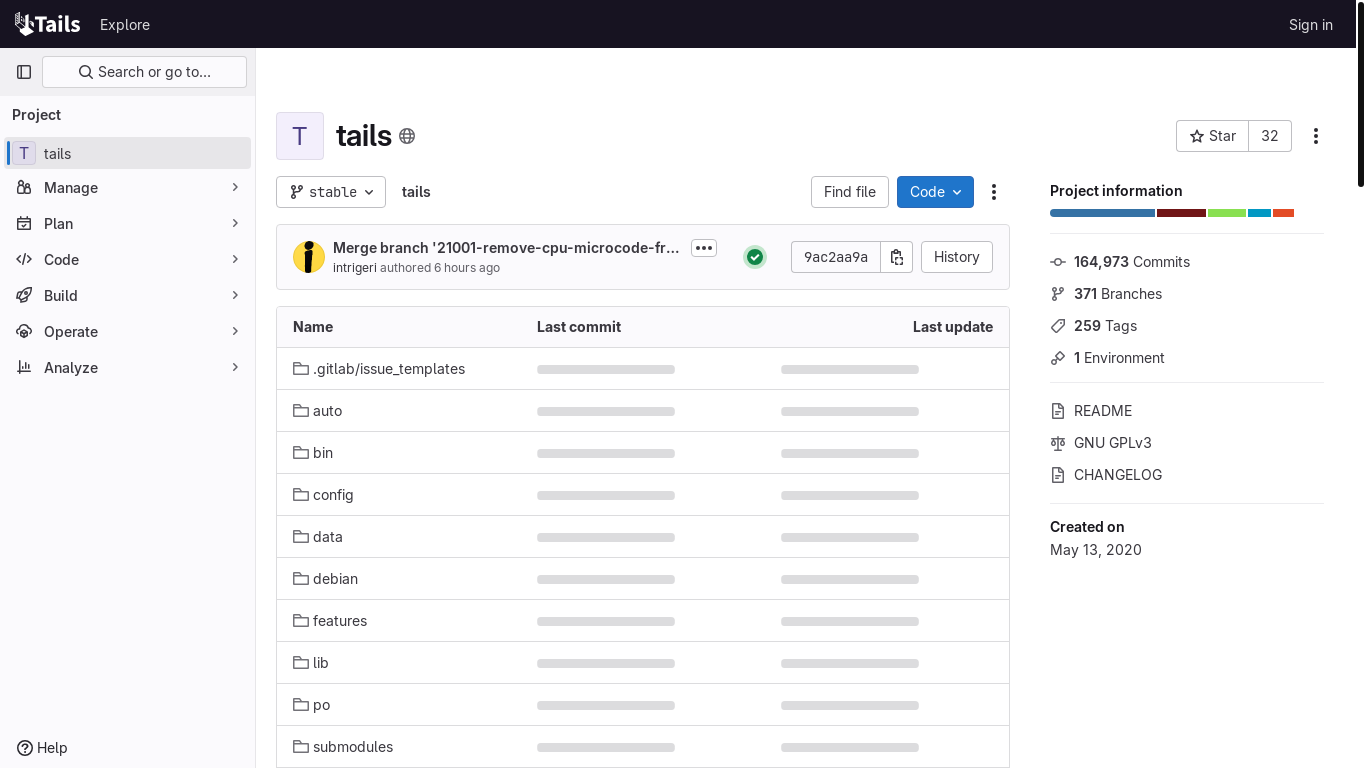Select tails project in sidebar

tap(128, 153)
